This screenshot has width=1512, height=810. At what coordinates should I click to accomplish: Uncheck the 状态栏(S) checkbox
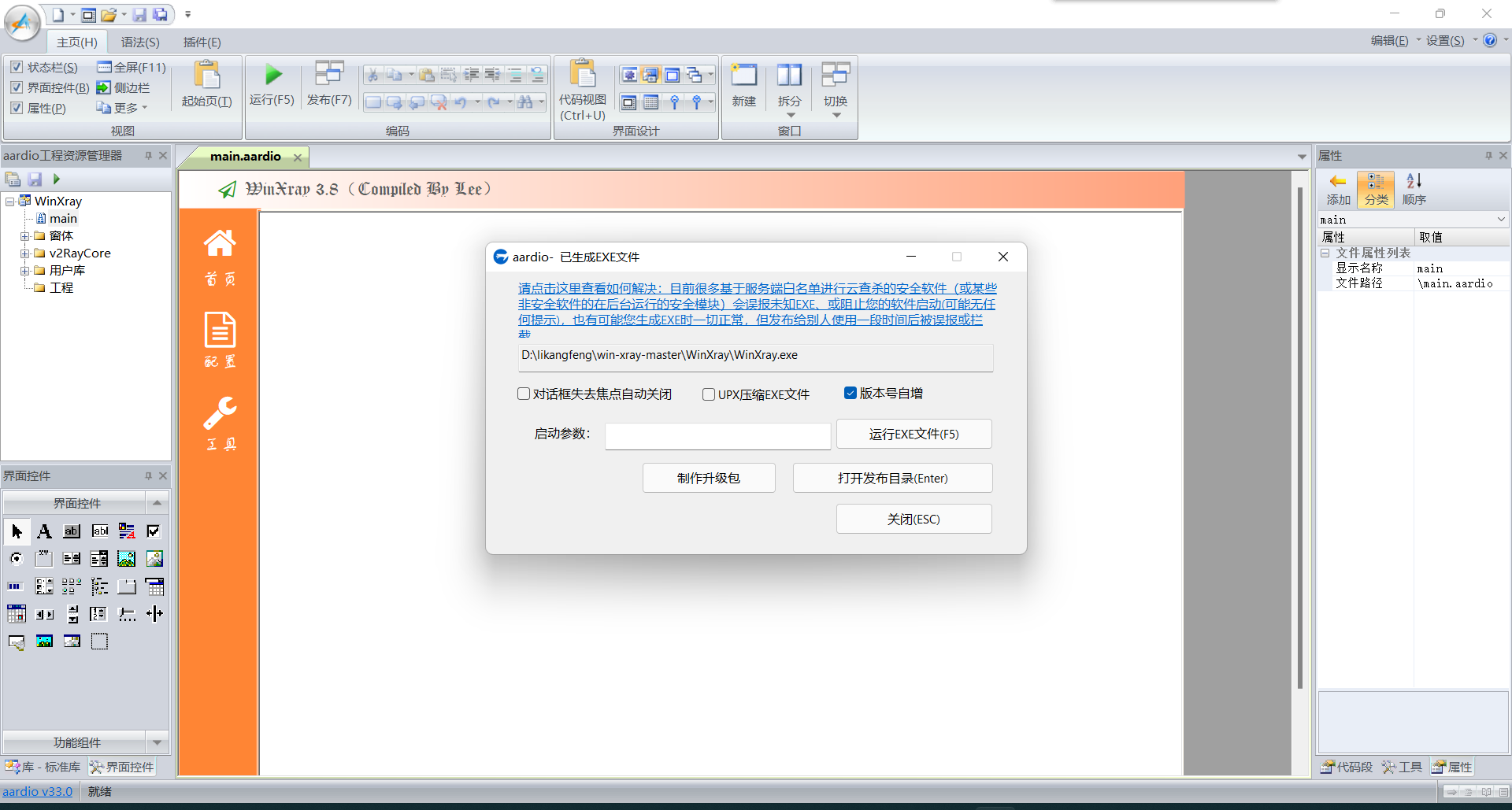point(17,67)
